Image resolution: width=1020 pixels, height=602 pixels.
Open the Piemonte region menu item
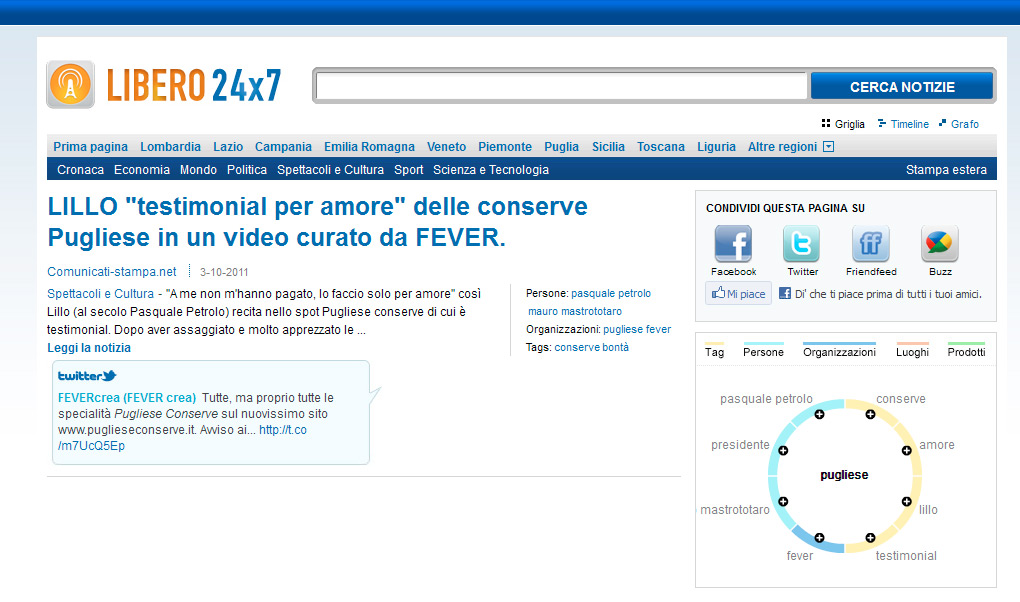[505, 146]
